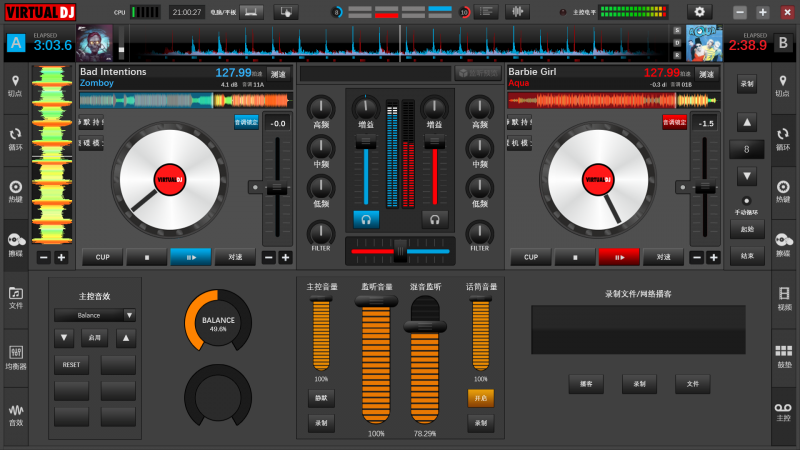Open the 视频 video tab
The height and width of the screenshot is (450, 800).
(x=784, y=299)
